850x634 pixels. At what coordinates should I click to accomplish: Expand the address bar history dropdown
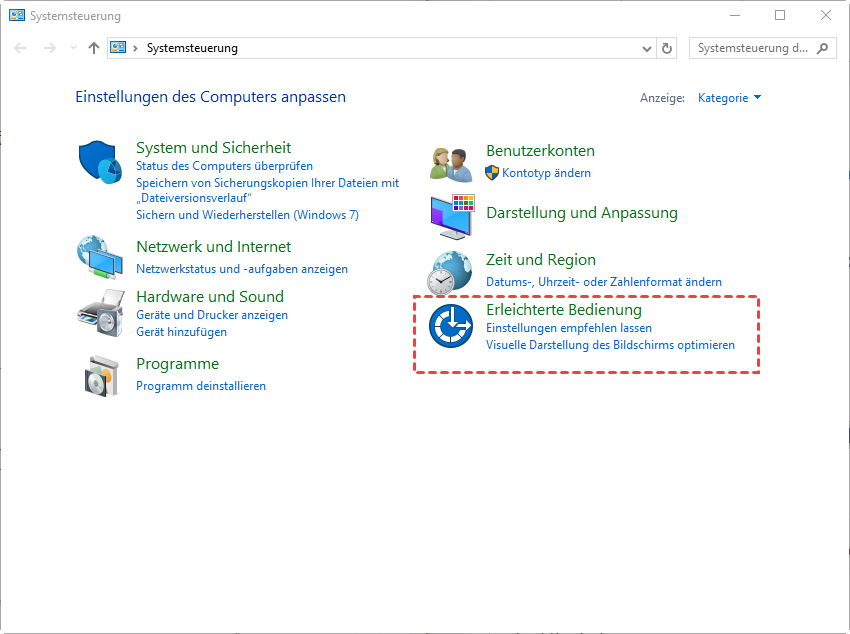(x=646, y=48)
